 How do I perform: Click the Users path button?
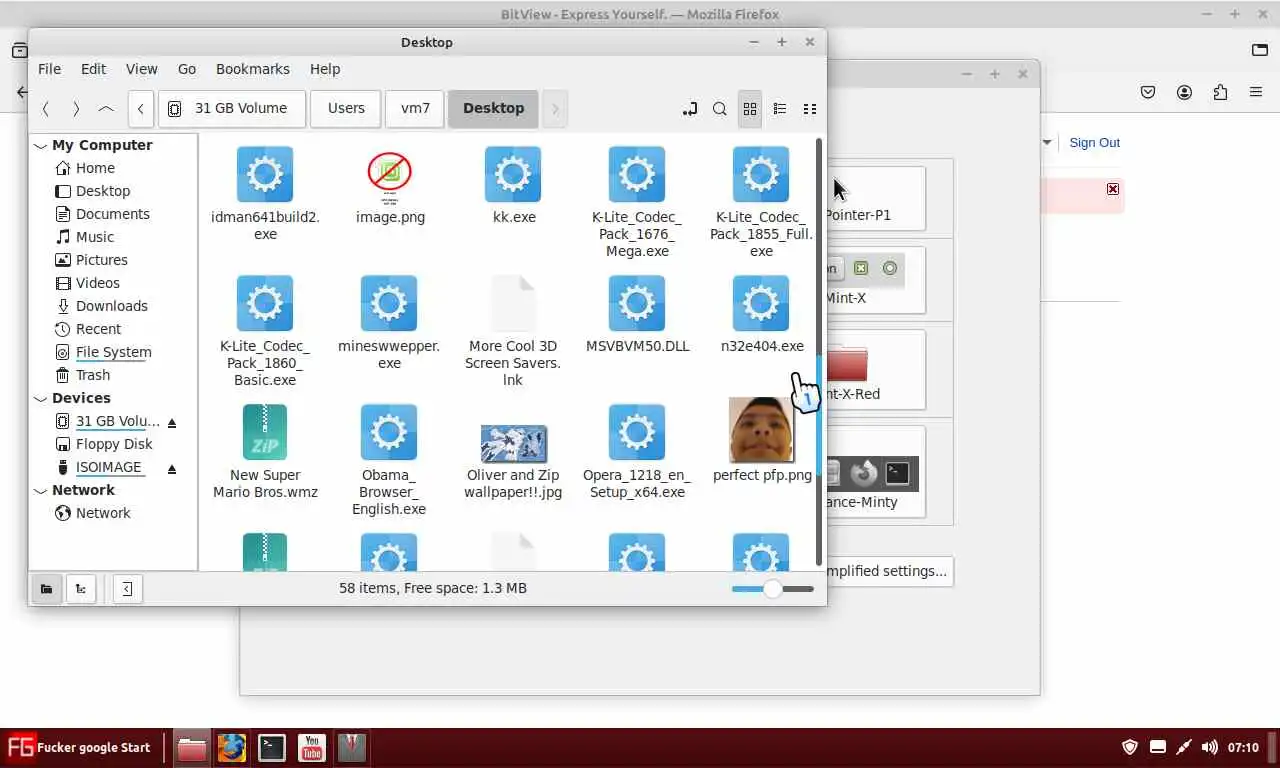(x=346, y=109)
